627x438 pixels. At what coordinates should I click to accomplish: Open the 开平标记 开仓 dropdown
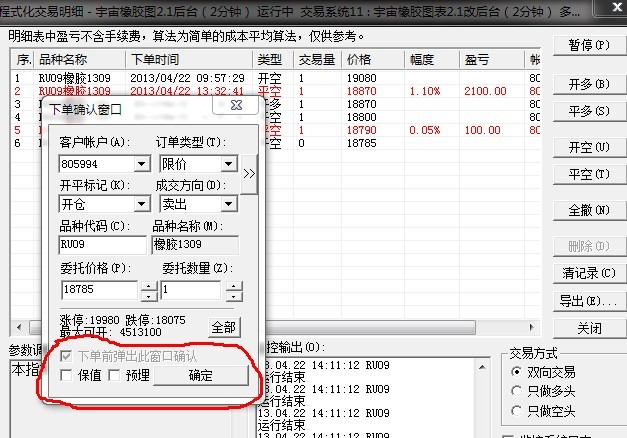point(142,204)
